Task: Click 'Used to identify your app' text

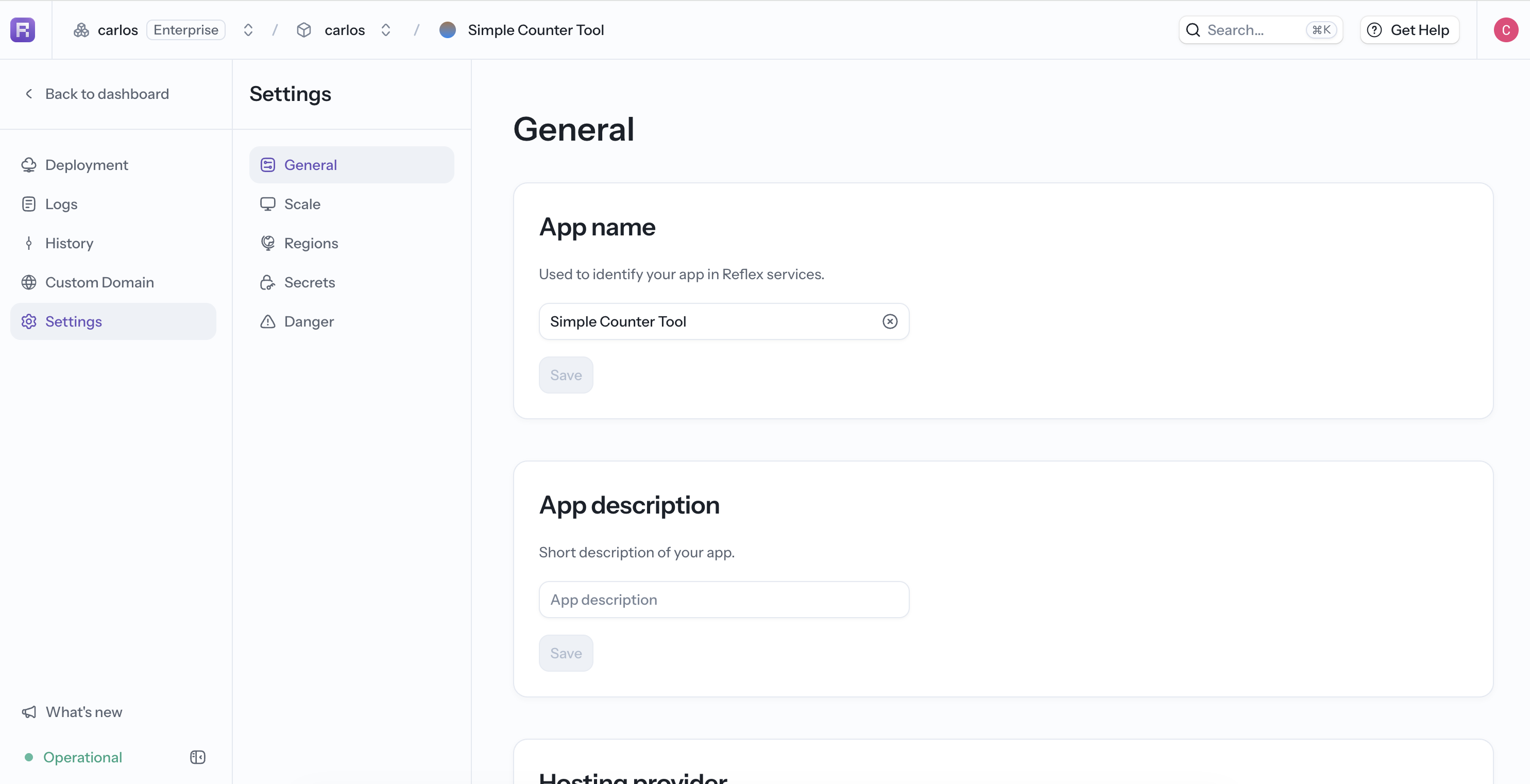Action: pyautogui.click(x=681, y=274)
